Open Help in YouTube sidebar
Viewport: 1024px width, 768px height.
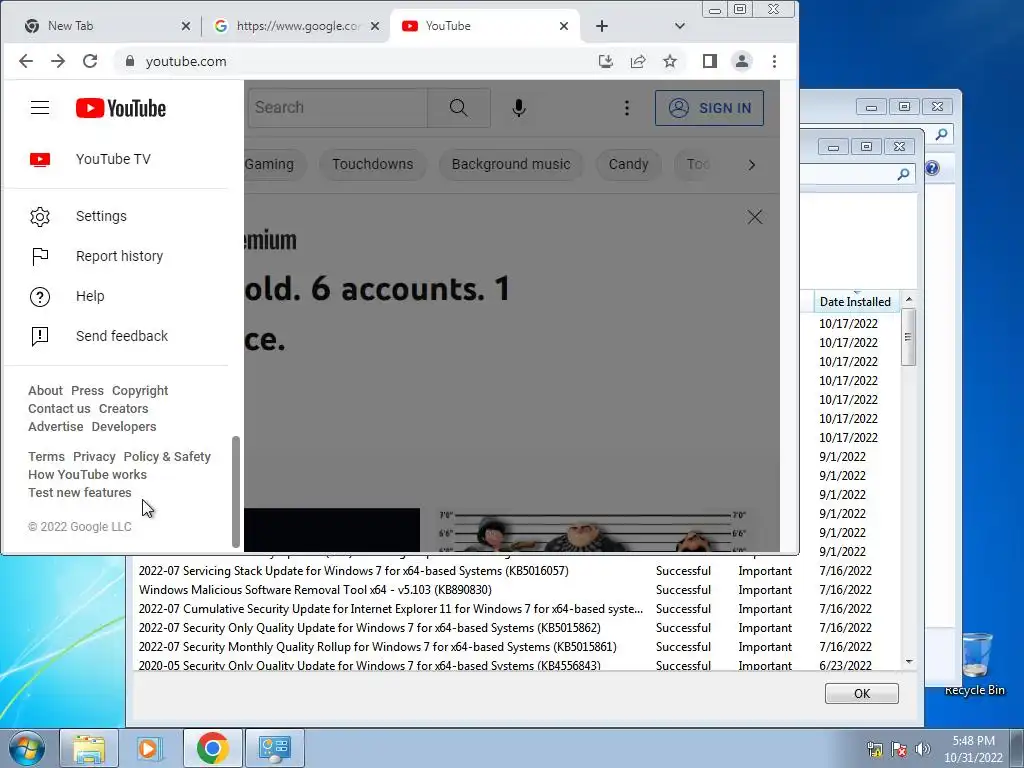point(115,296)
